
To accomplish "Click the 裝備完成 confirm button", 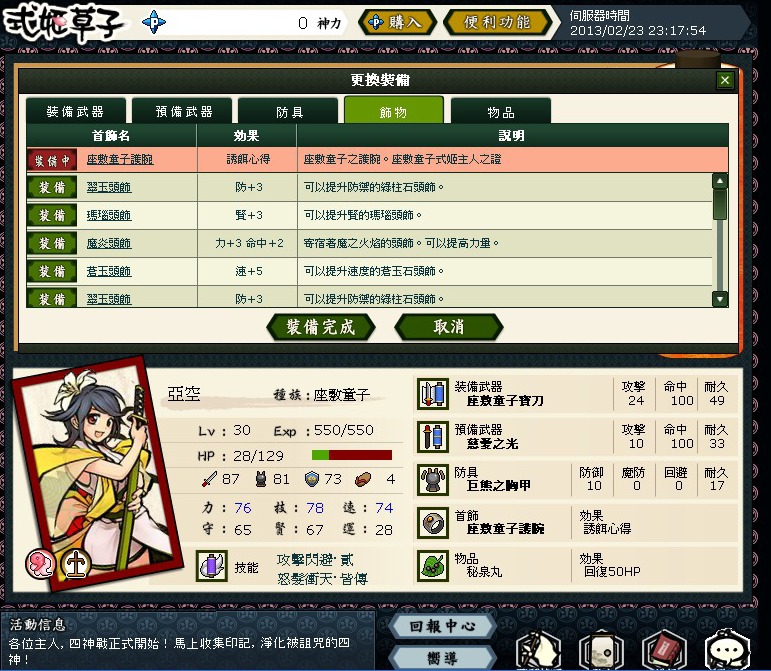I will coord(321,327).
